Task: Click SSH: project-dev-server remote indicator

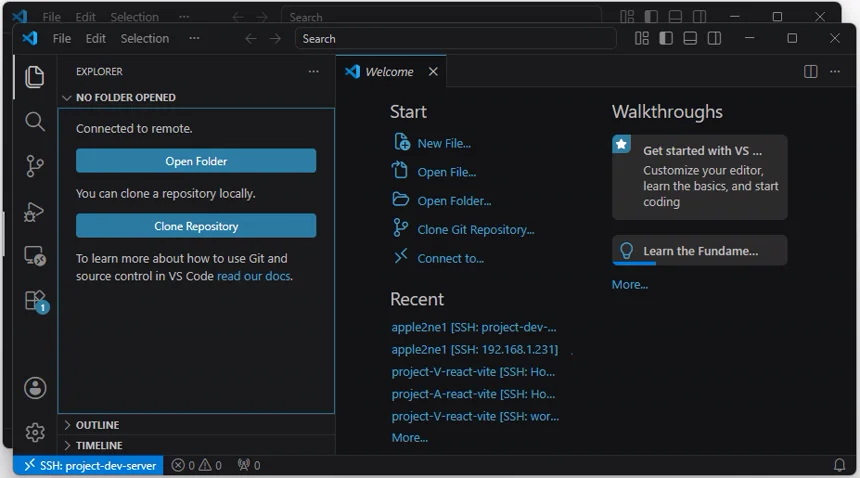Action: (x=88, y=466)
